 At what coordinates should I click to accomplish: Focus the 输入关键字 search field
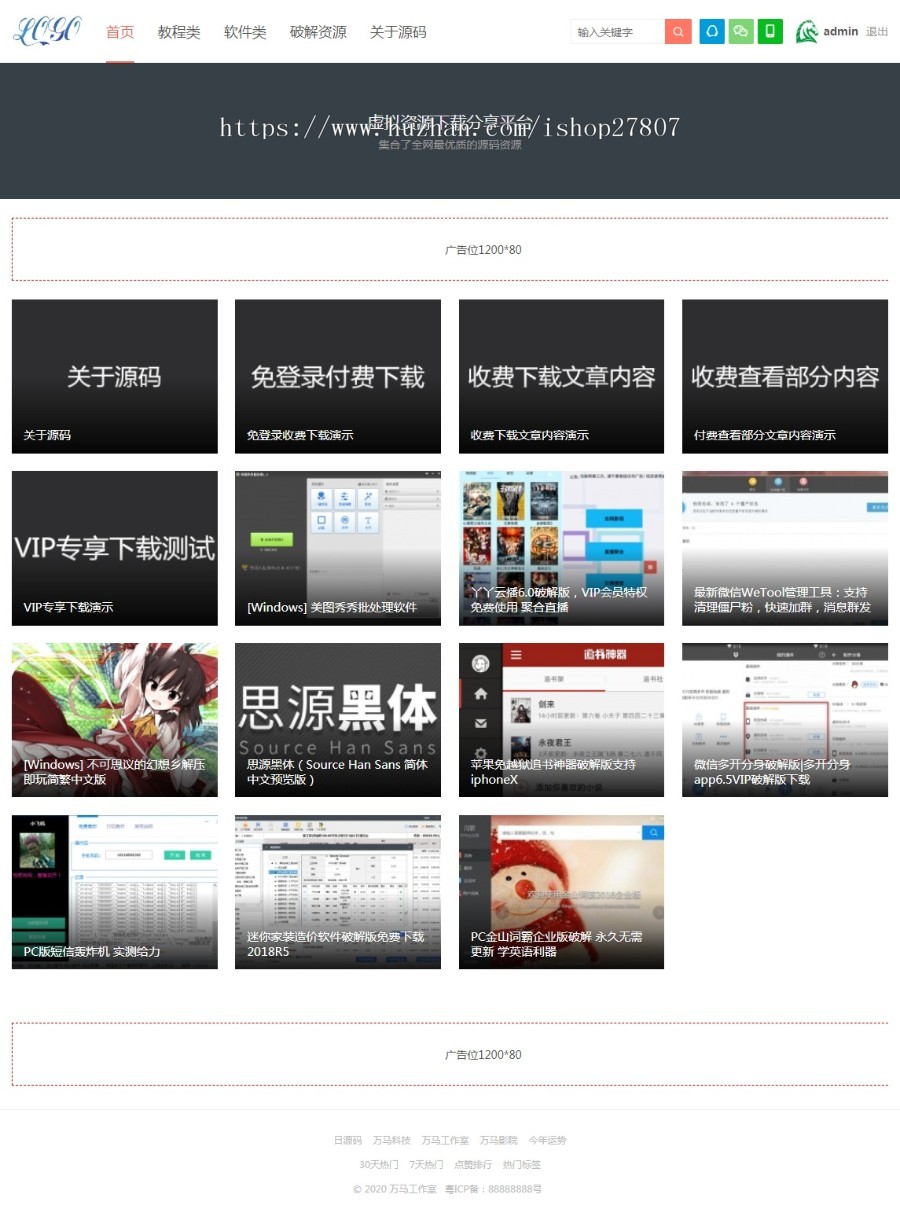tap(617, 32)
